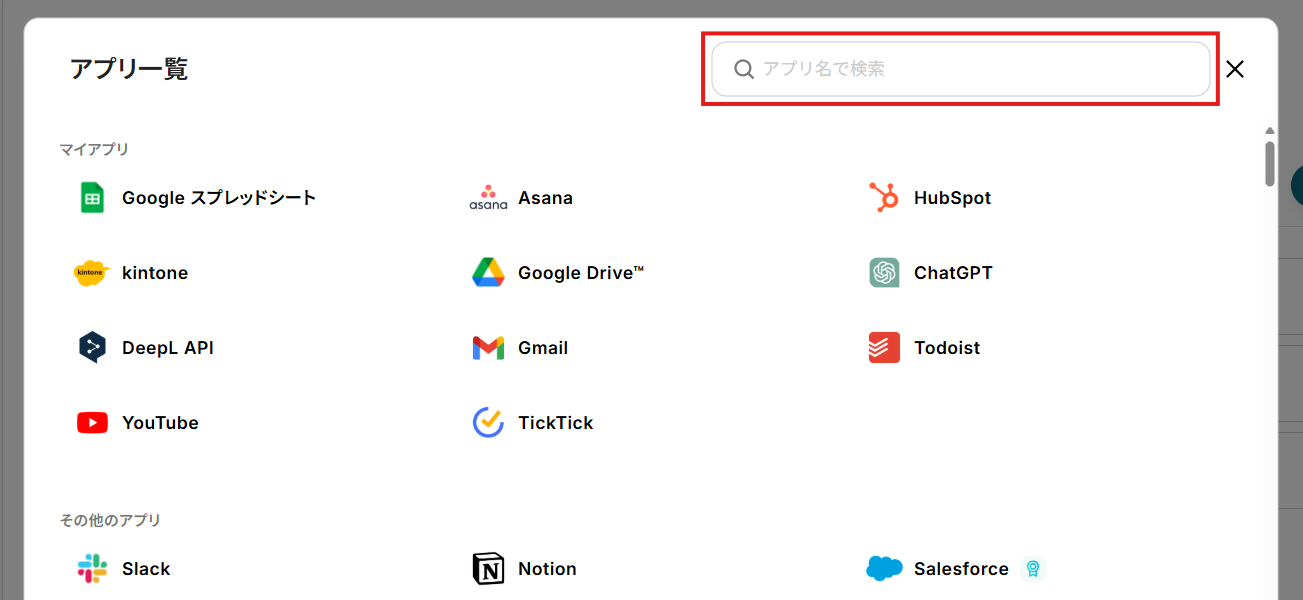Click the Slack name text
The height and width of the screenshot is (600, 1303).
click(x=146, y=569)
